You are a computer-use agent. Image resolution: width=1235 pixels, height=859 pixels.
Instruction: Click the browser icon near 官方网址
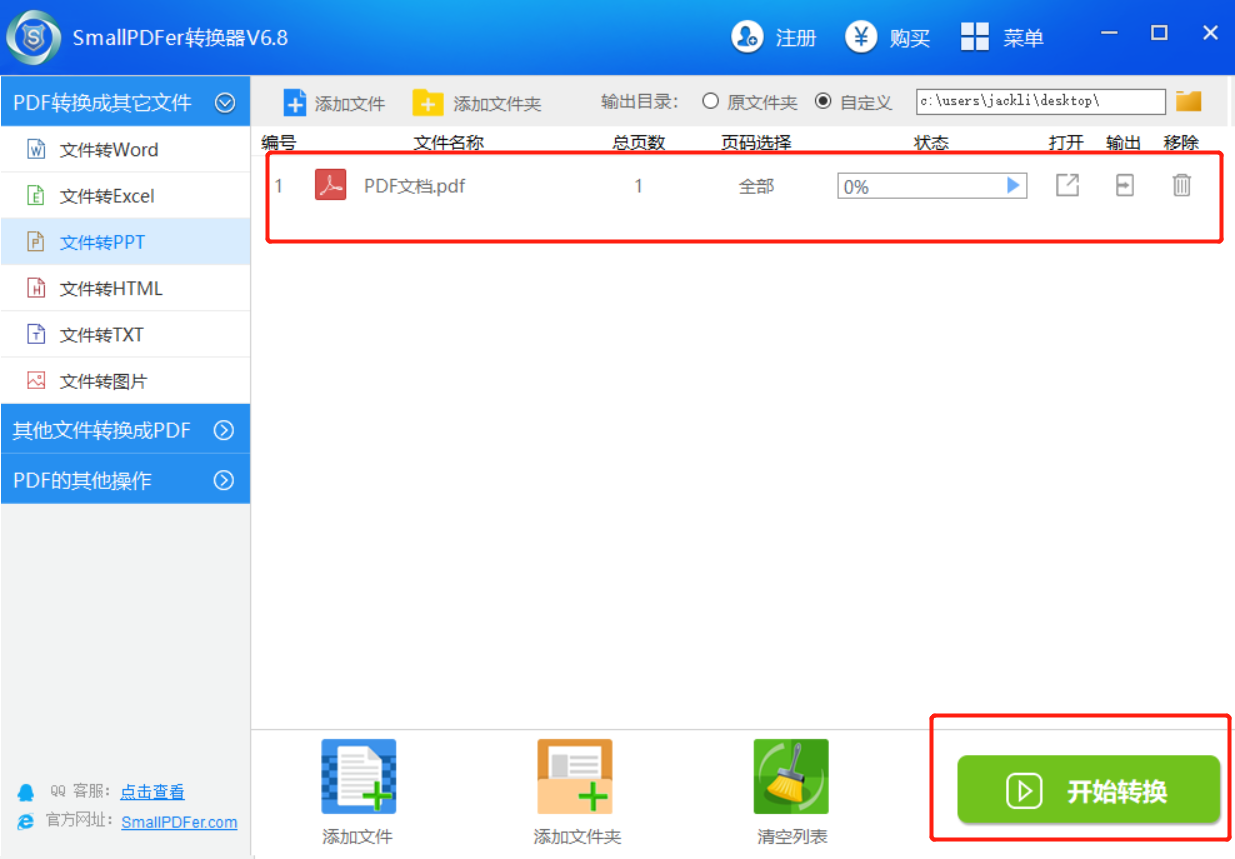[26, 822]
